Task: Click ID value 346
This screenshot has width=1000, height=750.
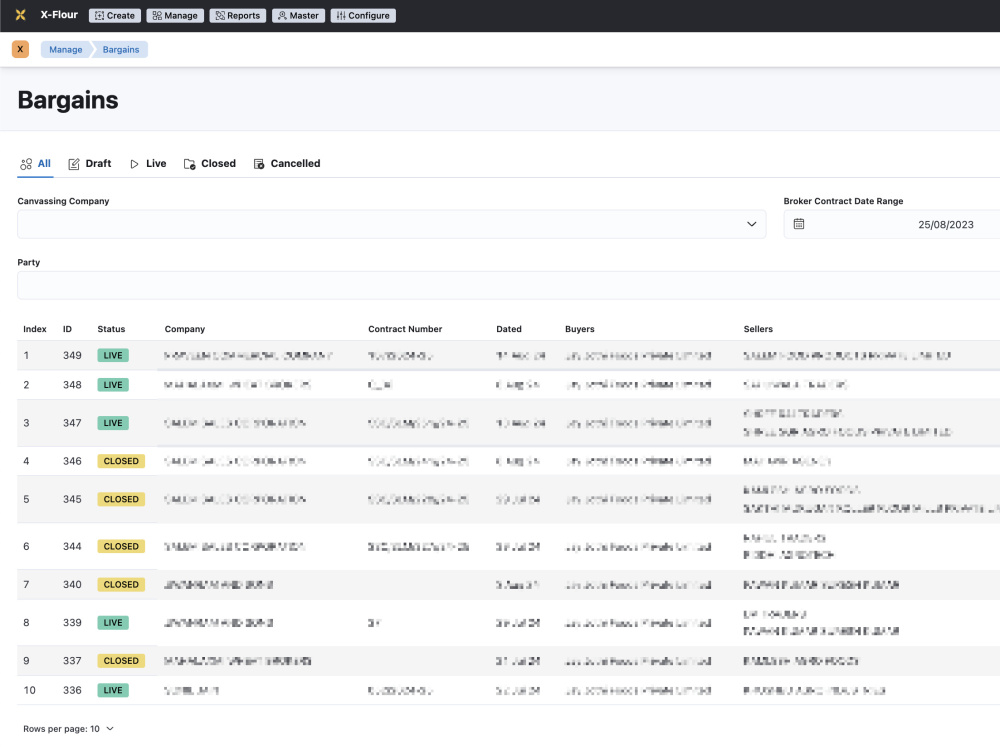Action: [x=72, y=461]
